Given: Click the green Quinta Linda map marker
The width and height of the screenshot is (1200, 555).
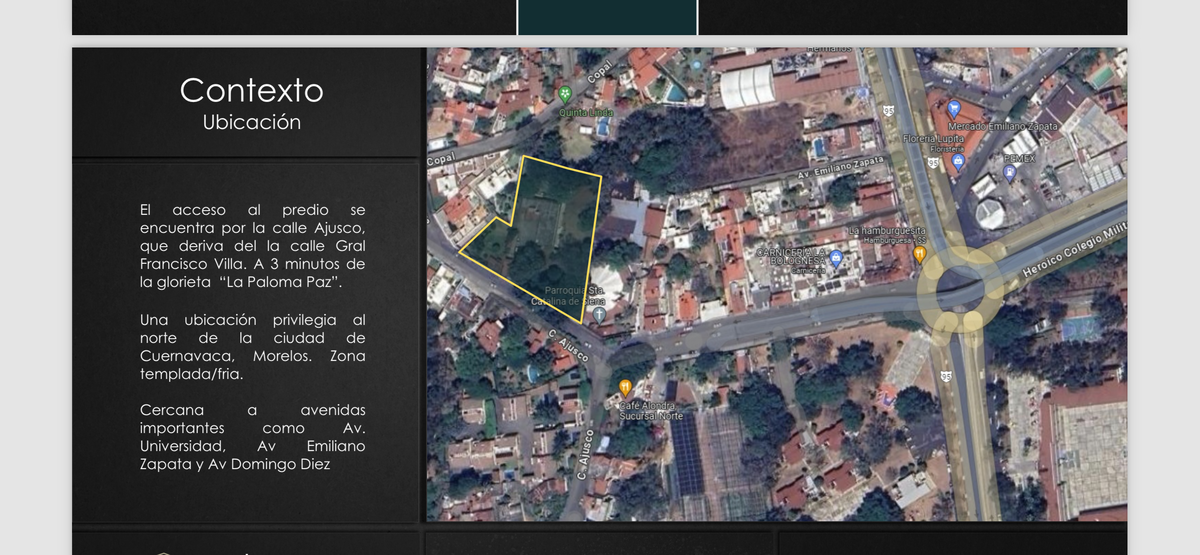Looking at the screenshot, I should pos(566,95).
